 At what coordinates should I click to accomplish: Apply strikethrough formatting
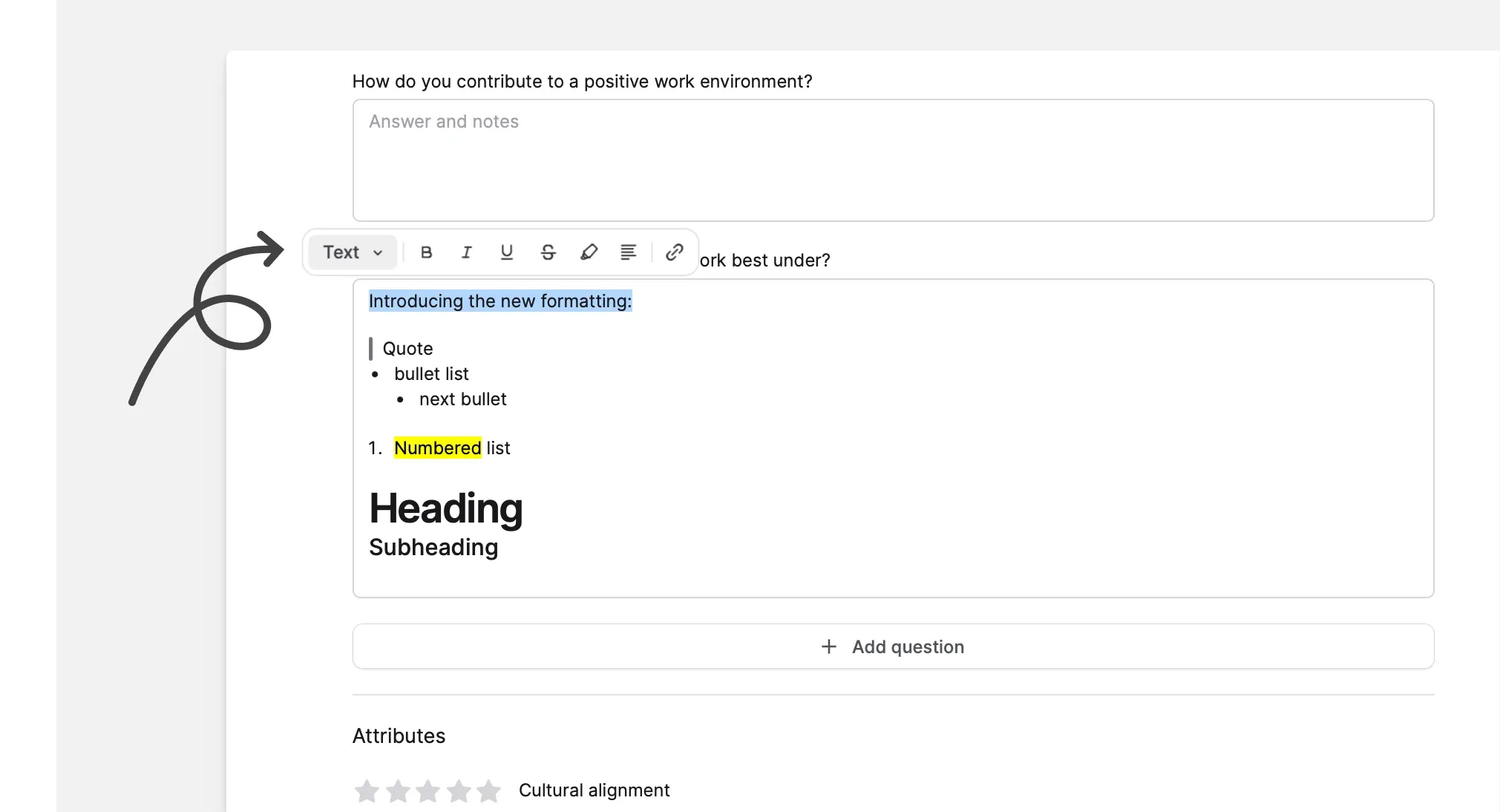[548, 252]
